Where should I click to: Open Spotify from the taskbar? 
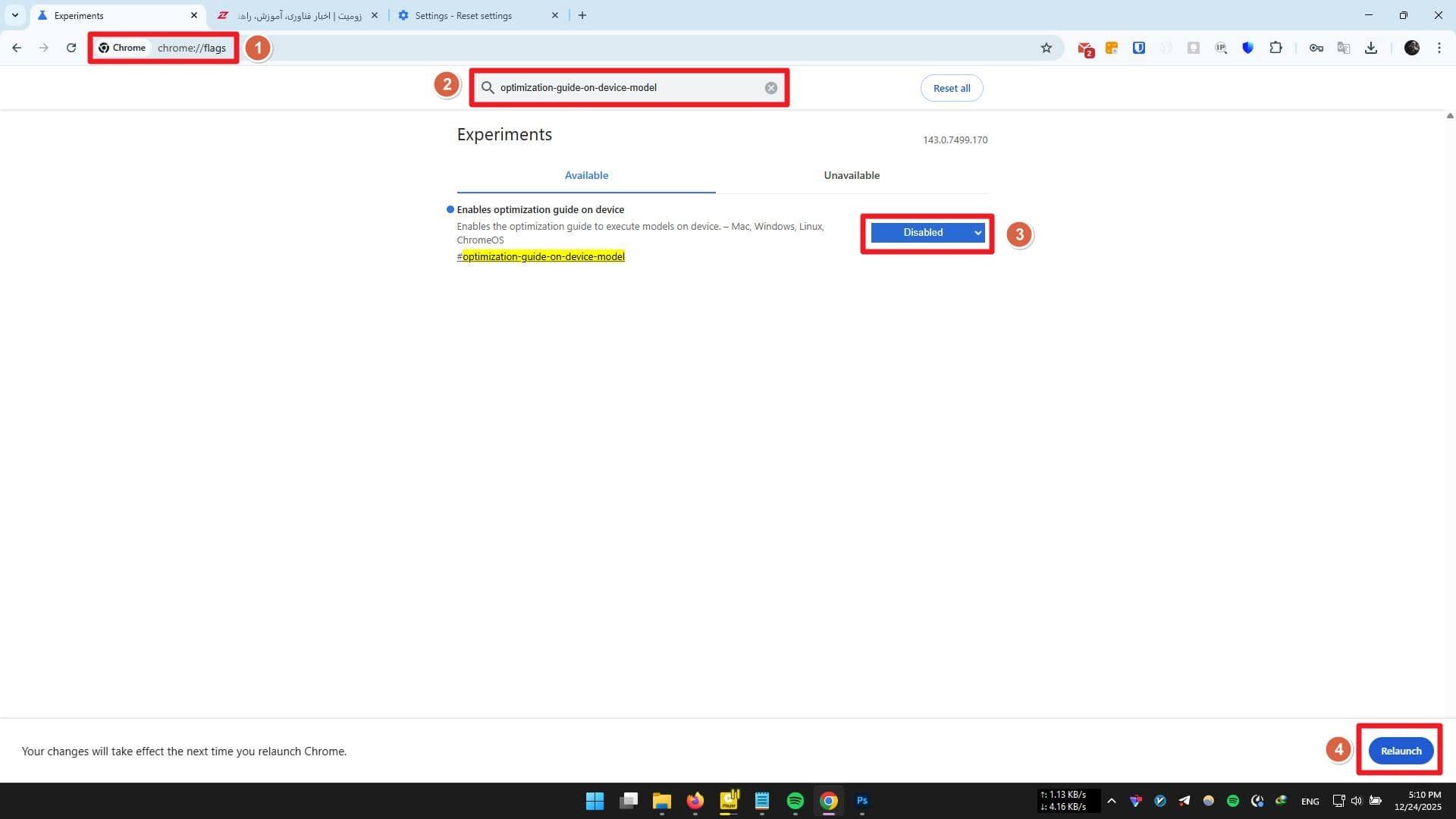[795, 801]
